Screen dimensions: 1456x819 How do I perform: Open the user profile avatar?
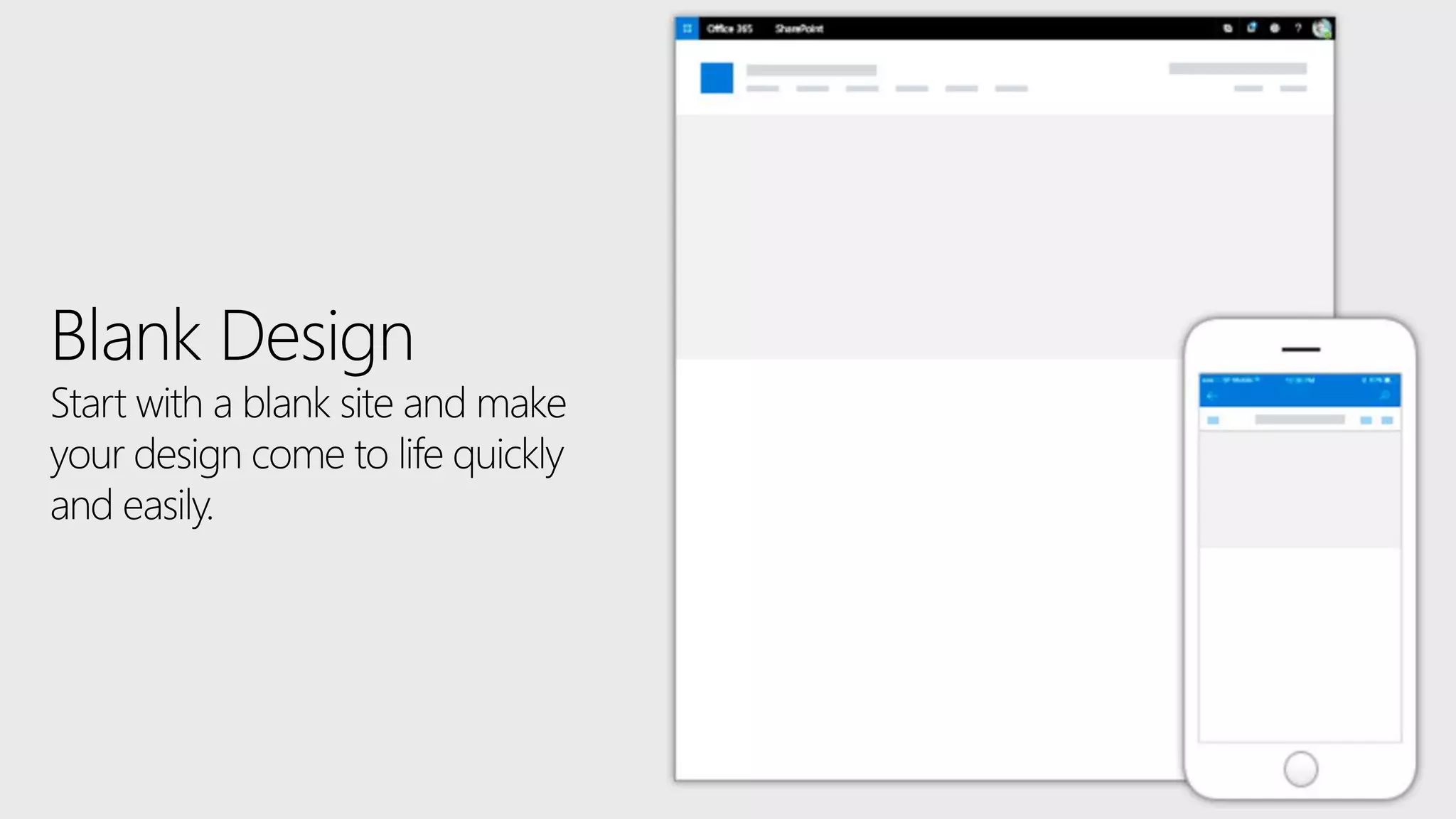point(1322,28)
